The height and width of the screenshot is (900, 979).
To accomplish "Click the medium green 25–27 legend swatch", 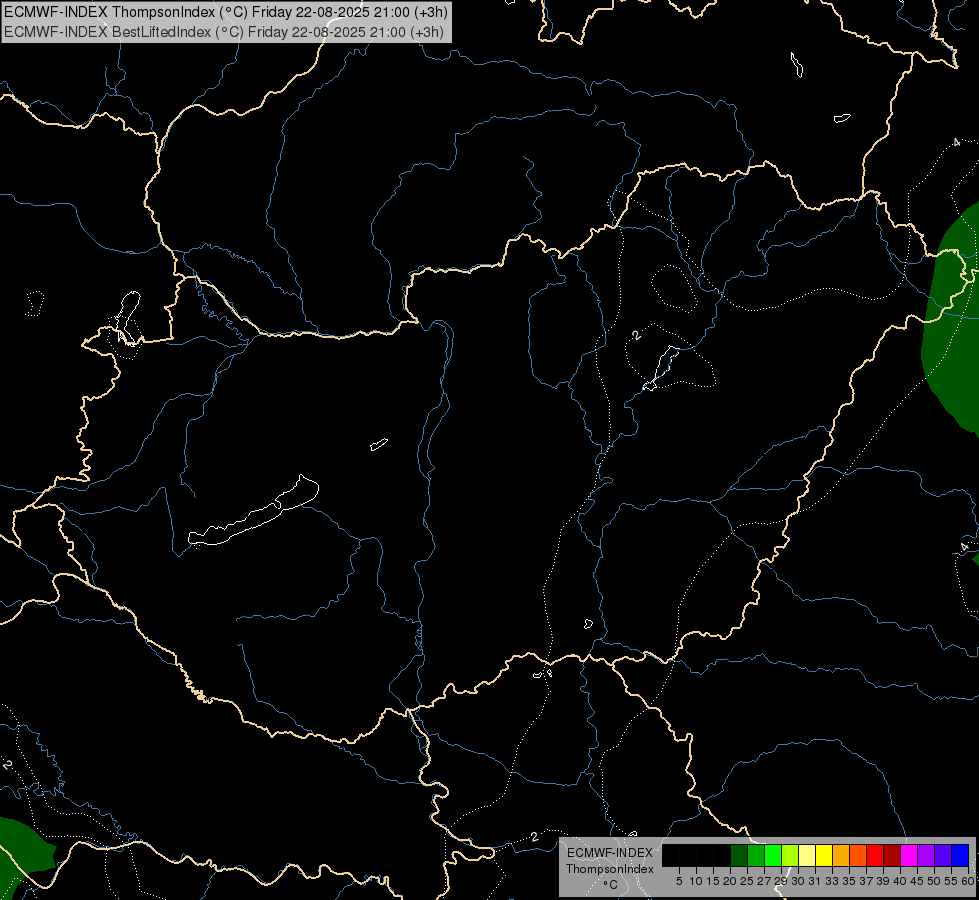I will coord(756,856).
